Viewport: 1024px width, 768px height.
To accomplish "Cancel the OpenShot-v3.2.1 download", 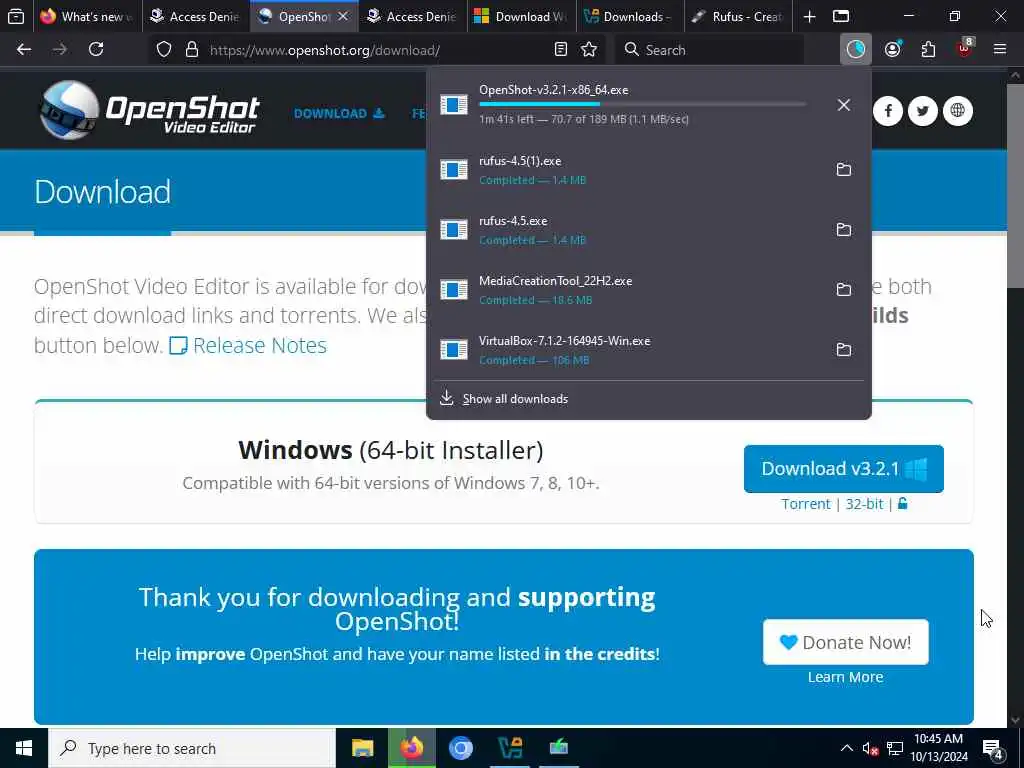I will (844, 104).
